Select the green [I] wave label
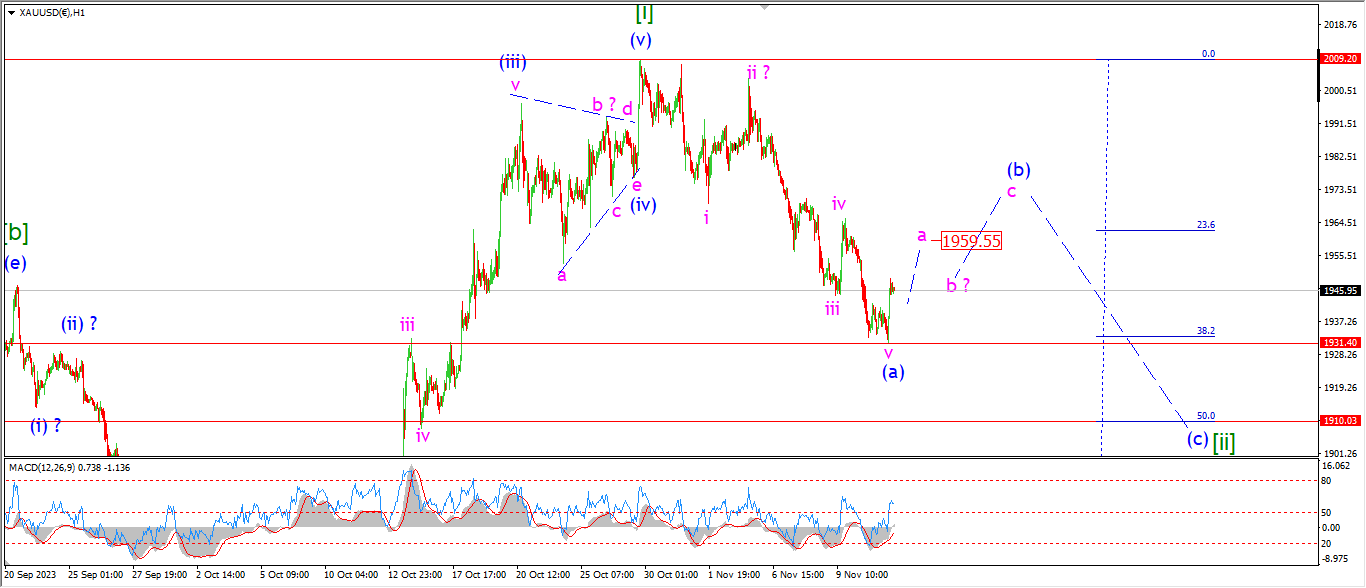 (645, 13)
